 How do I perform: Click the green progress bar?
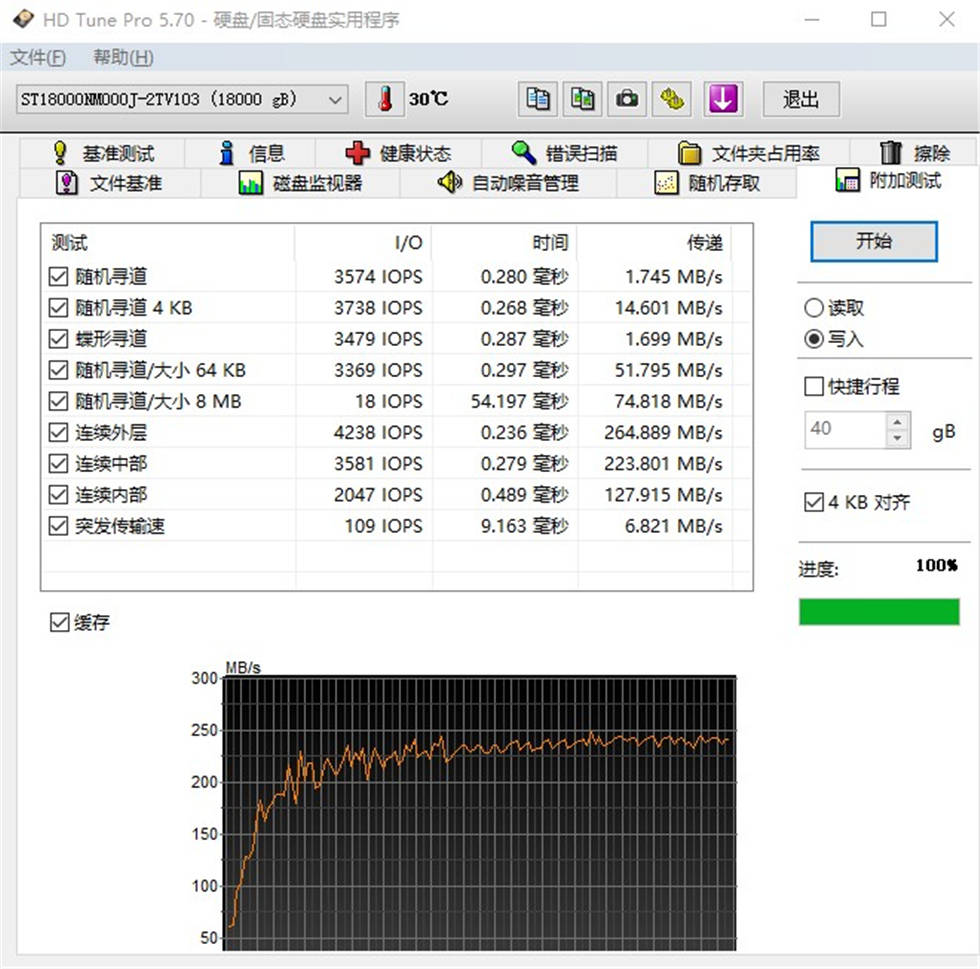click(879, 611)
